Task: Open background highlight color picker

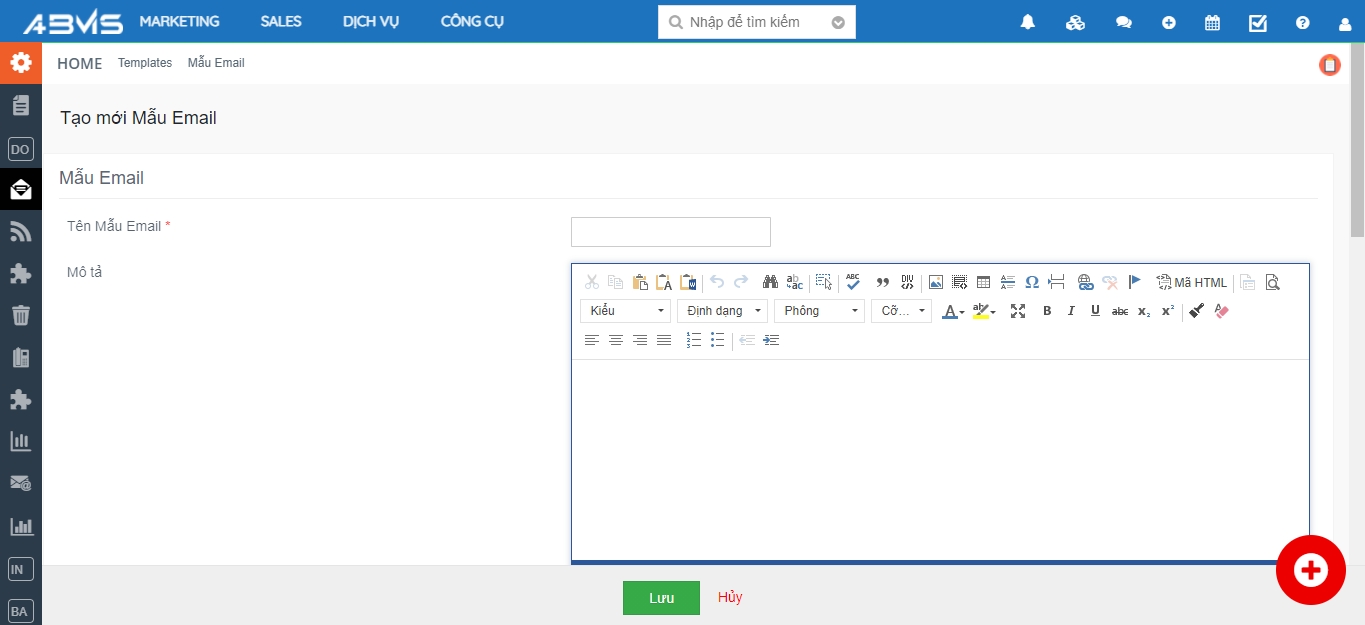Action: click(x=984, y=311)
